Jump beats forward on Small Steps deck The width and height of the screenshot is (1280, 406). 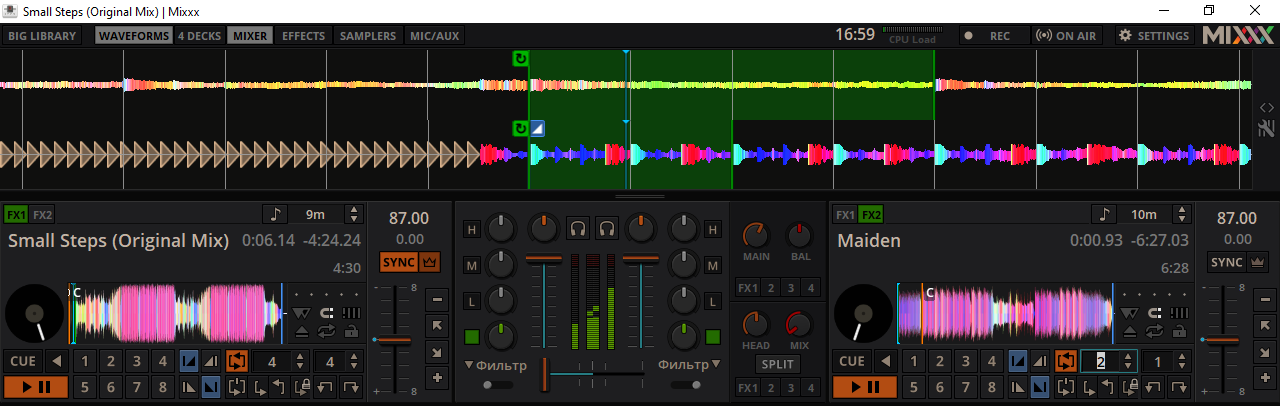pos(350,387)
